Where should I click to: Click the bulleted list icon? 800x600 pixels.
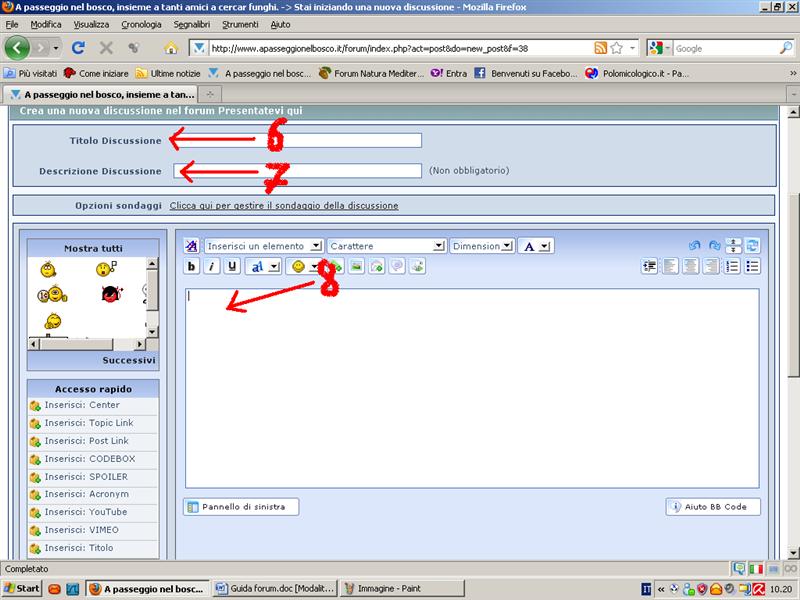(x=752, y=266)
